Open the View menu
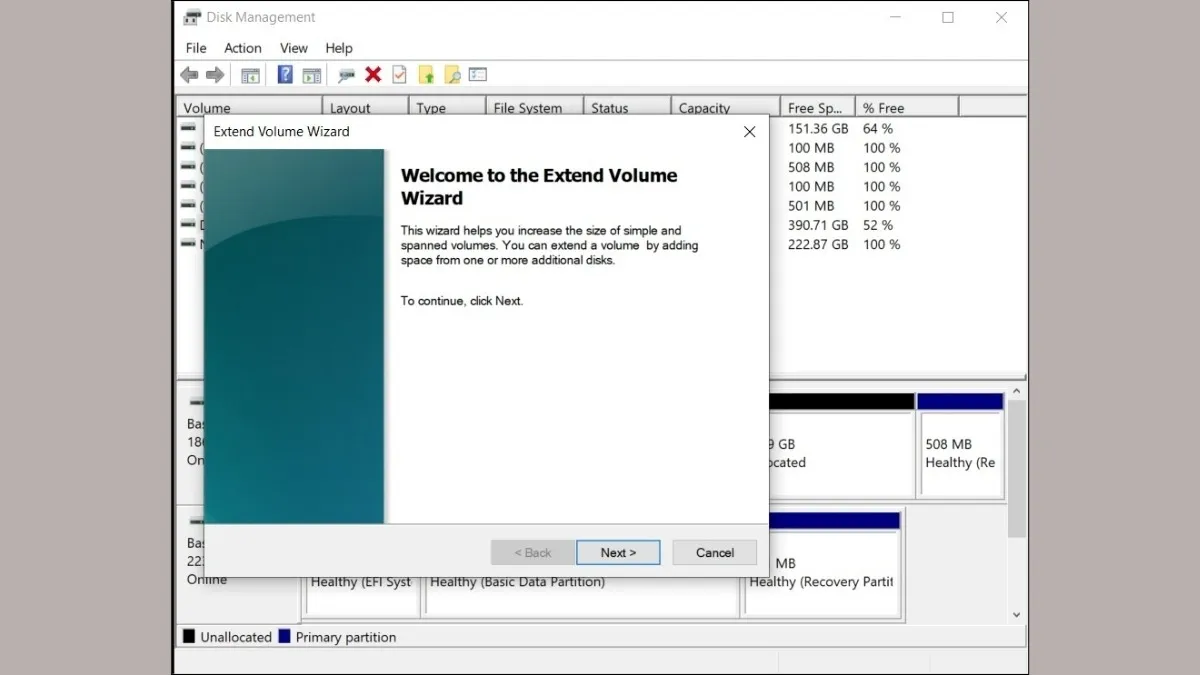Image resolution: width=1200 pixels, height=675 pixels. [293, 48]
